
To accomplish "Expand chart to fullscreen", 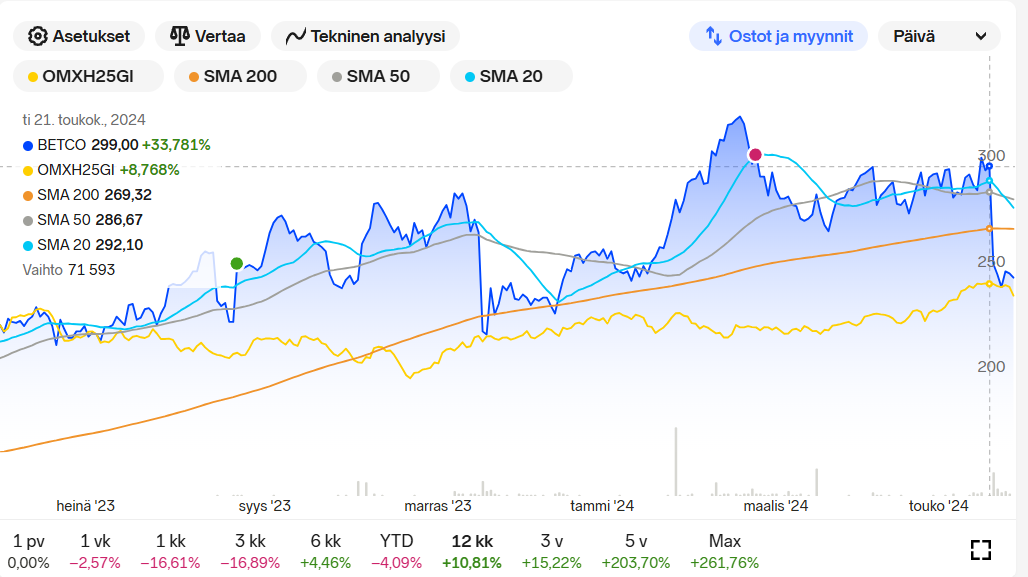I will click(x=980, y=549).
